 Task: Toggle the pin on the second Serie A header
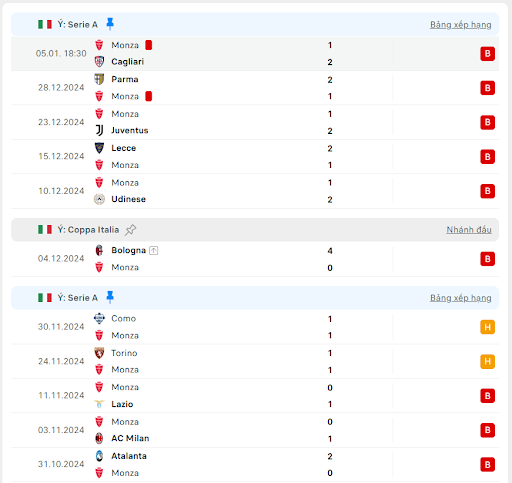tap(110, 297)
